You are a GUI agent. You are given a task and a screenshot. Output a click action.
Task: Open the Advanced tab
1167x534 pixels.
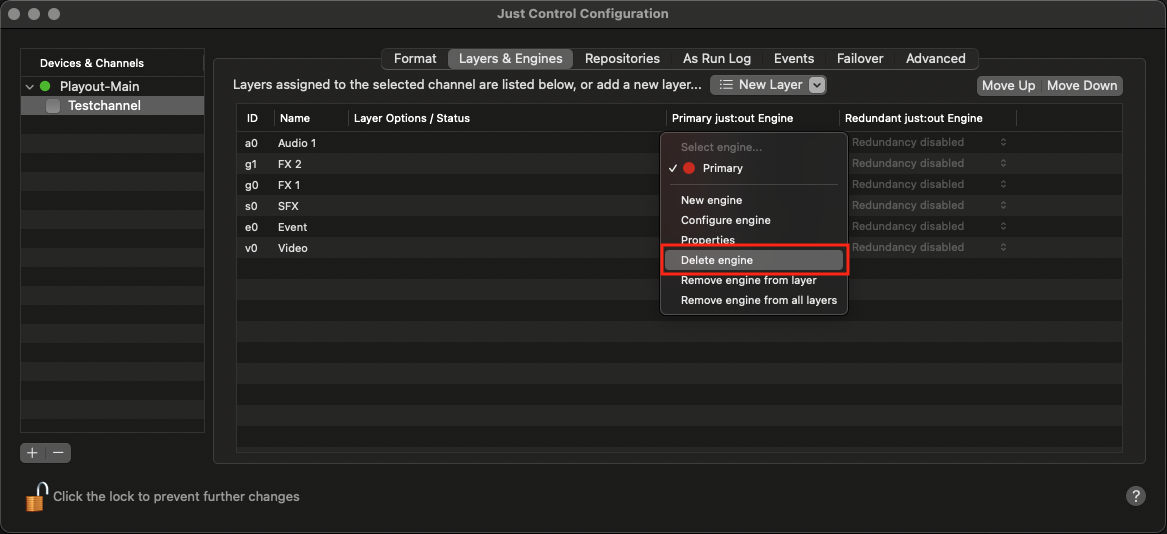936,59
